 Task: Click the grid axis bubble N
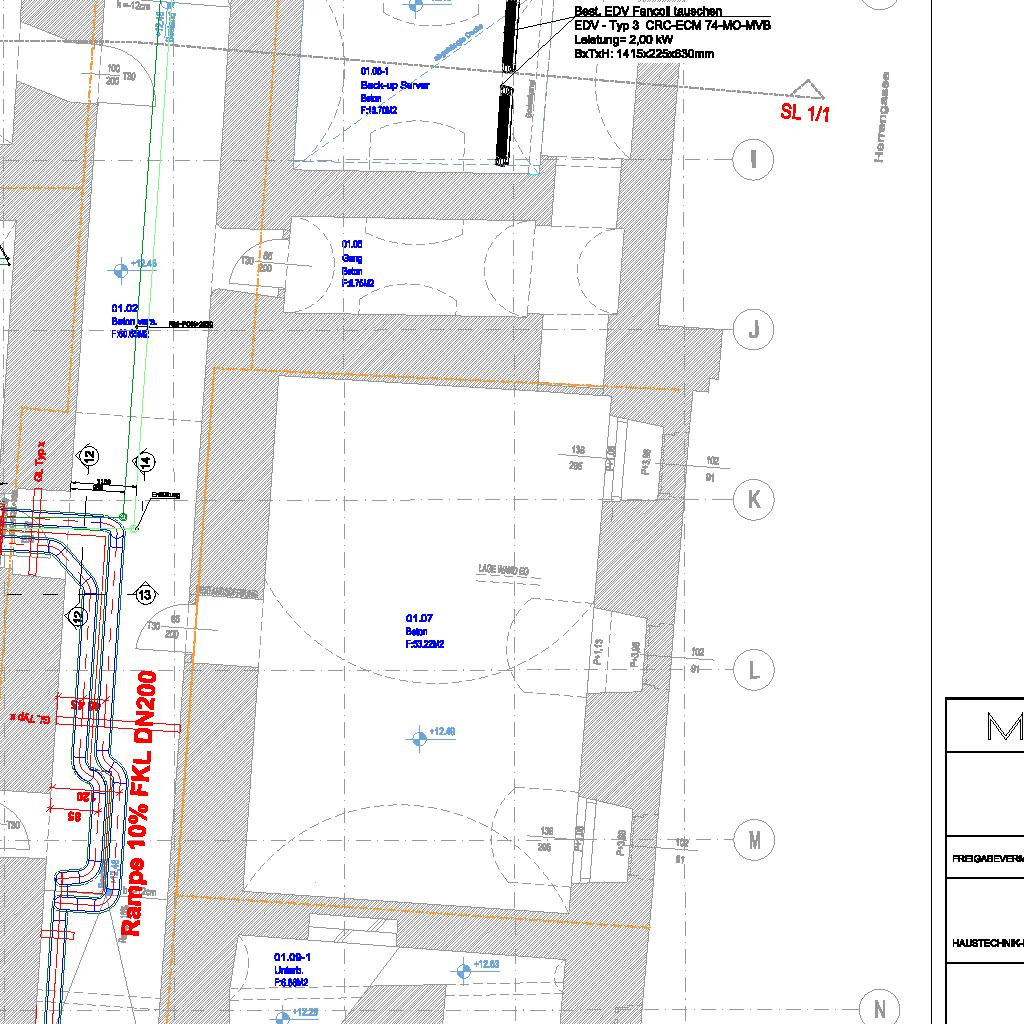click(879, 1008)
